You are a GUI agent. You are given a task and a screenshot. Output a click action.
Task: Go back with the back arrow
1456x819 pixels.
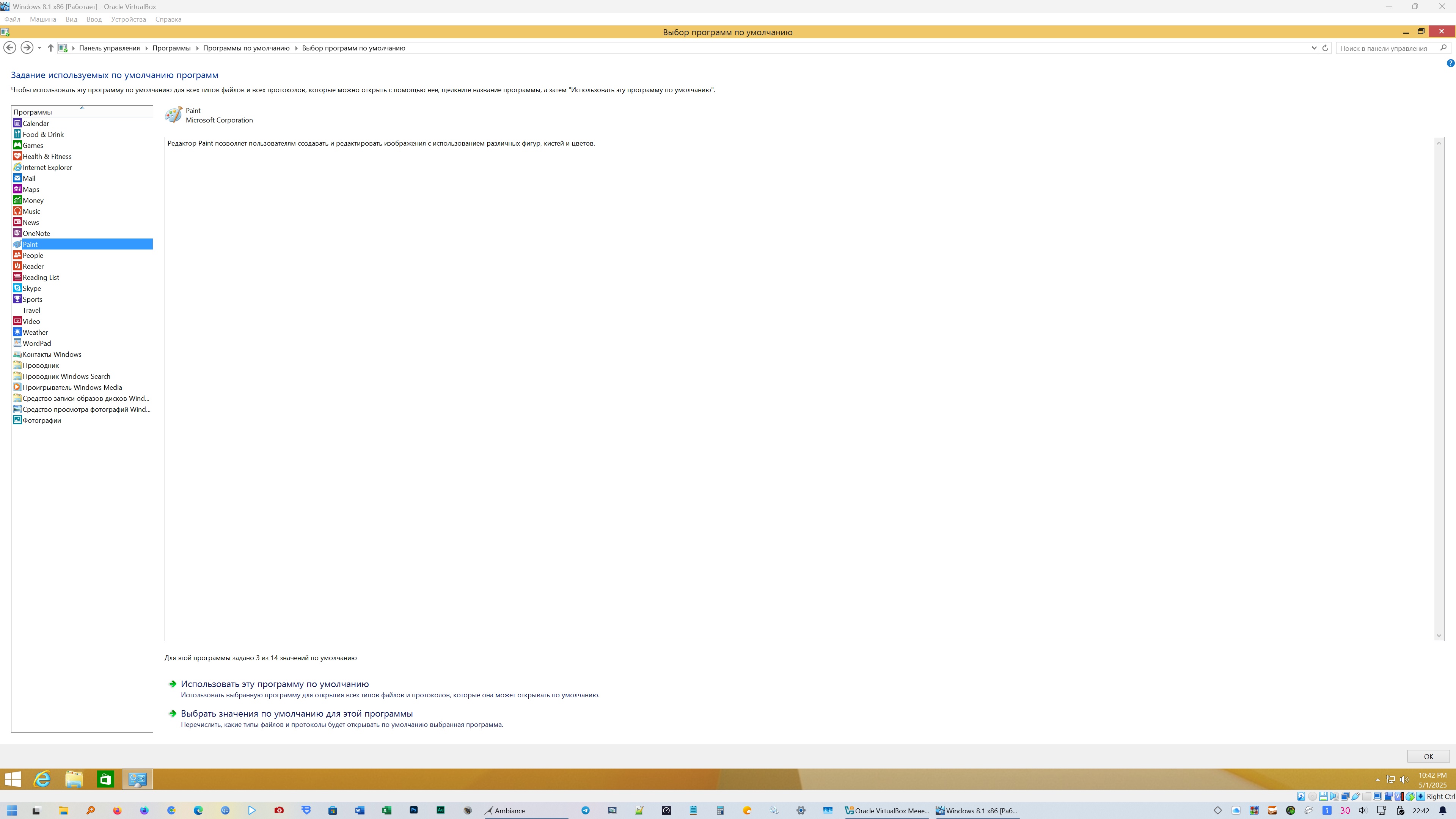9,48
